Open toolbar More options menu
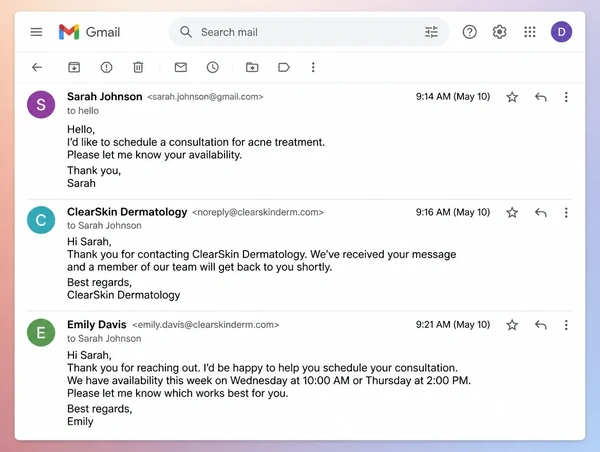600x452 pixels. 313,67
